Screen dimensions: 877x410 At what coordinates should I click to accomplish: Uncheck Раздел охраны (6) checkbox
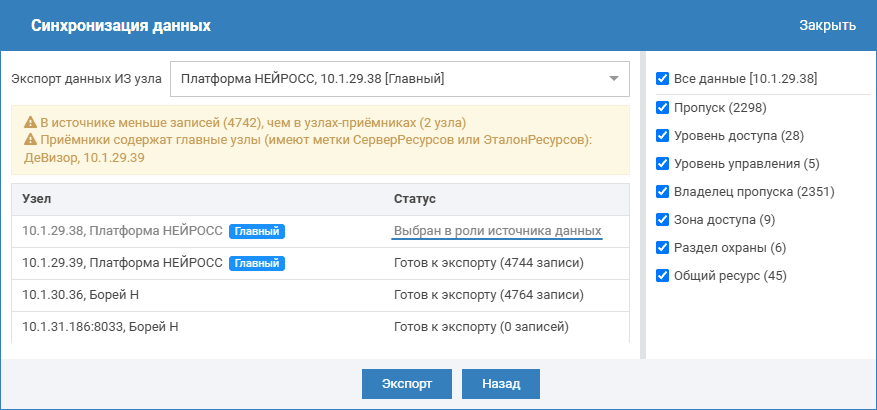[x=663, y=248]
